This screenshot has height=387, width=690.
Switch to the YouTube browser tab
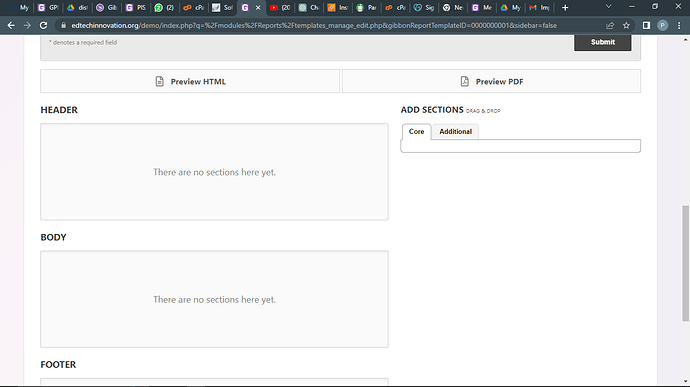tap(280, 7)
